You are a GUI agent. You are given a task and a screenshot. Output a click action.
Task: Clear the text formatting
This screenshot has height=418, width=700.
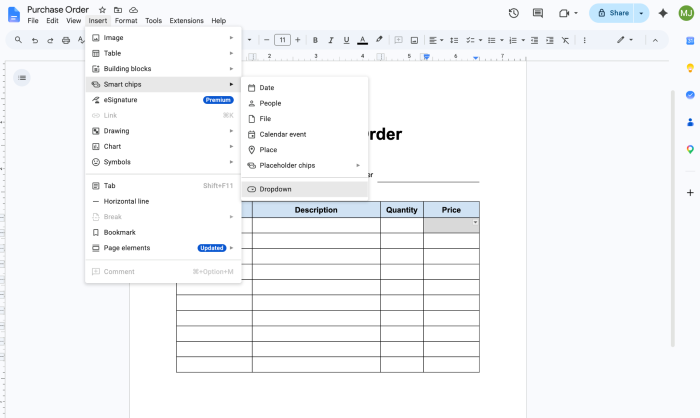point(565,40)
